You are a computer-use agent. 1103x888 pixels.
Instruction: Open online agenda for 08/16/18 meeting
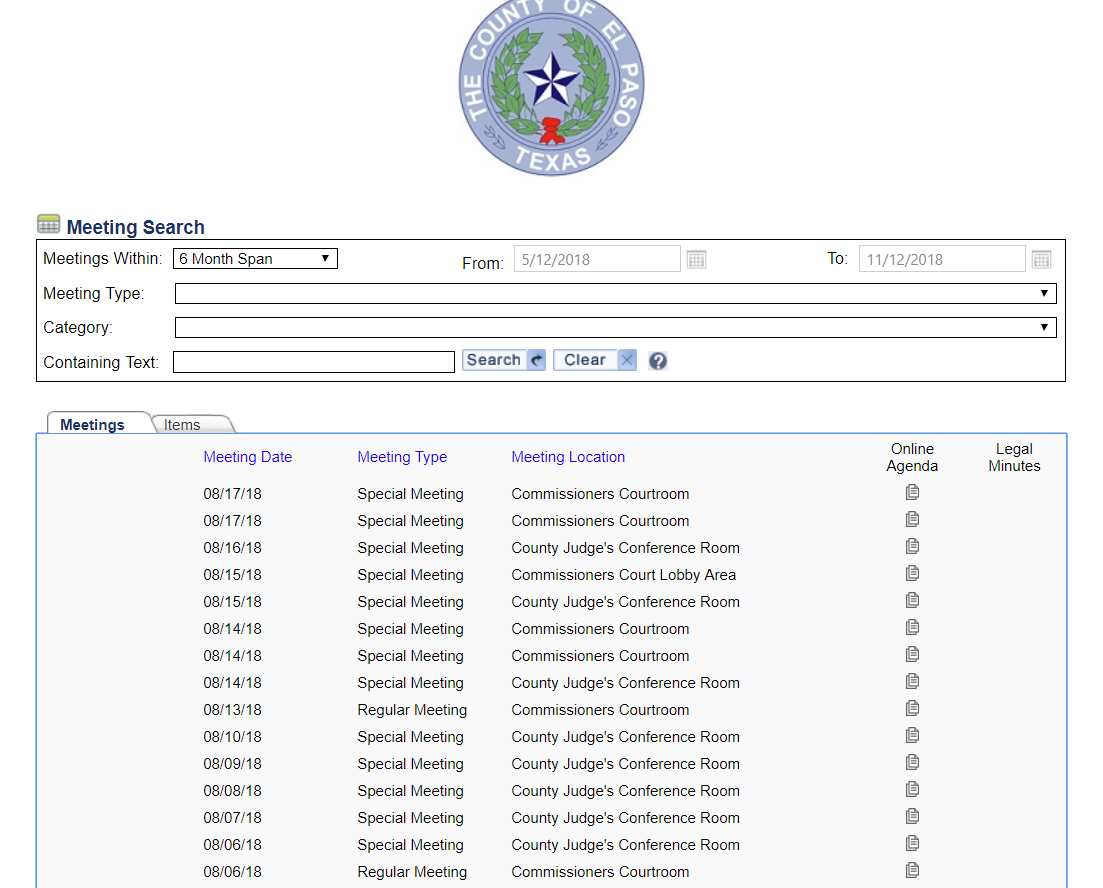coord(912,547)
